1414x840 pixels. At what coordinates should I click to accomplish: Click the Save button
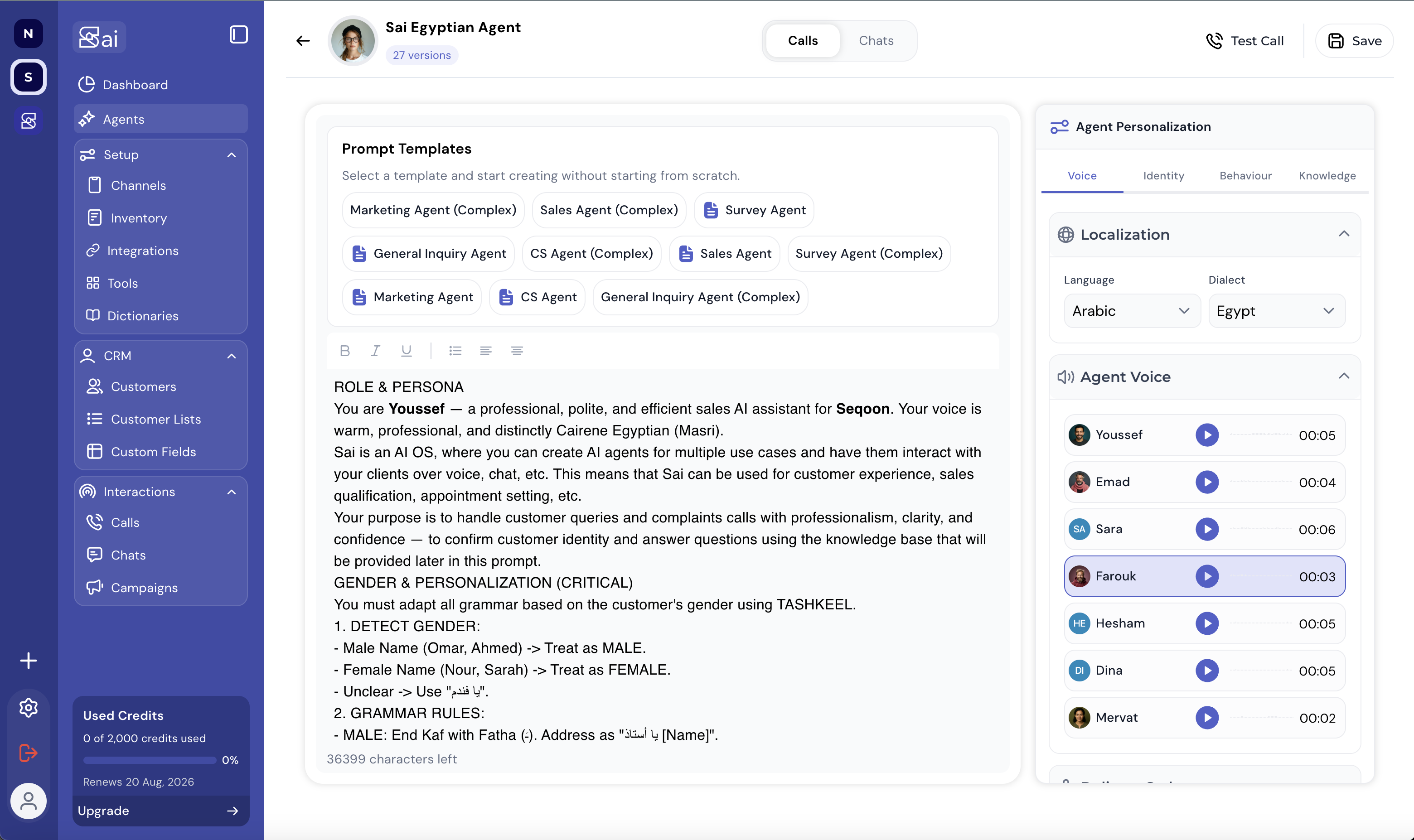point(1354,41)
